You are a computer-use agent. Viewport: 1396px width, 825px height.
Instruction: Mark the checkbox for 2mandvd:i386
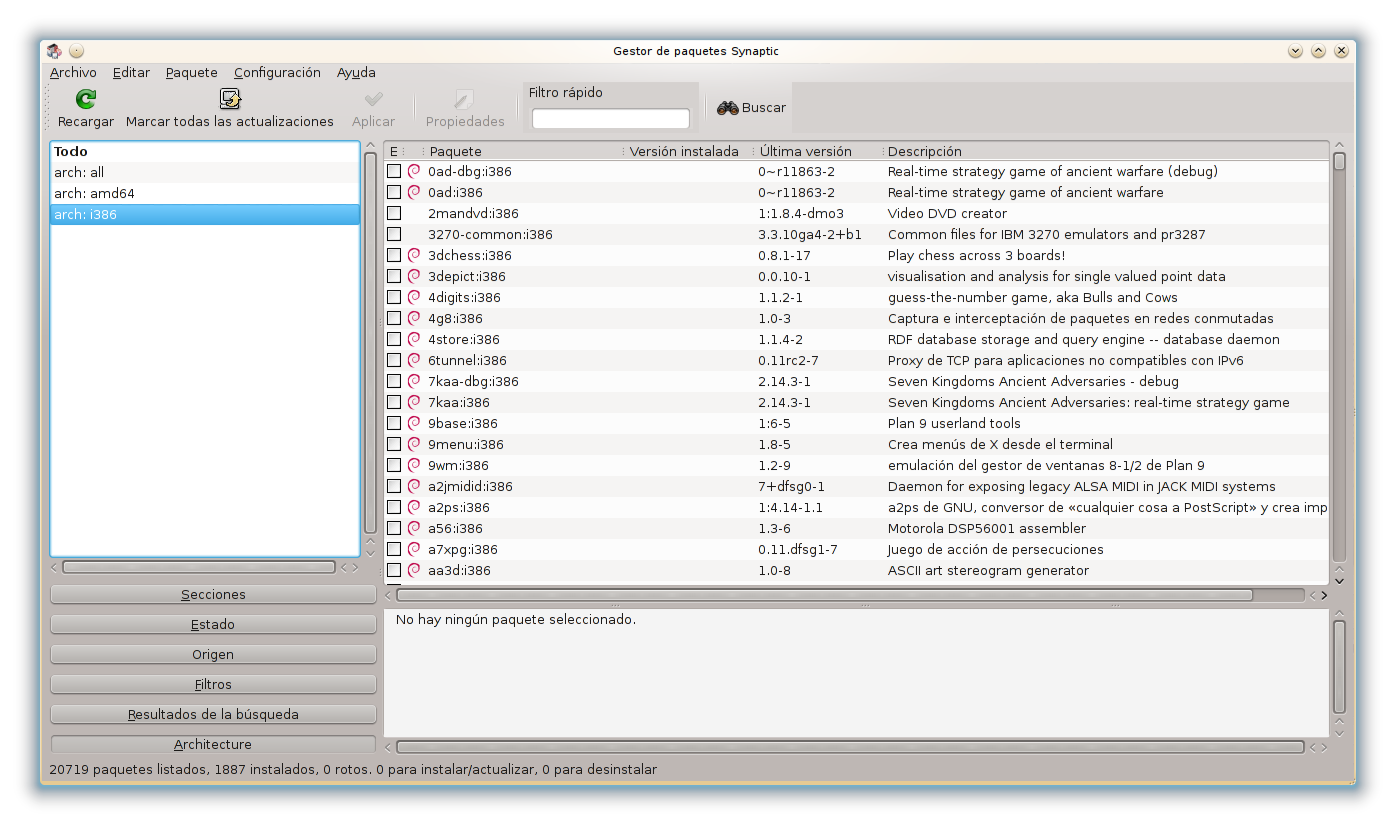(x=394, y=213)
